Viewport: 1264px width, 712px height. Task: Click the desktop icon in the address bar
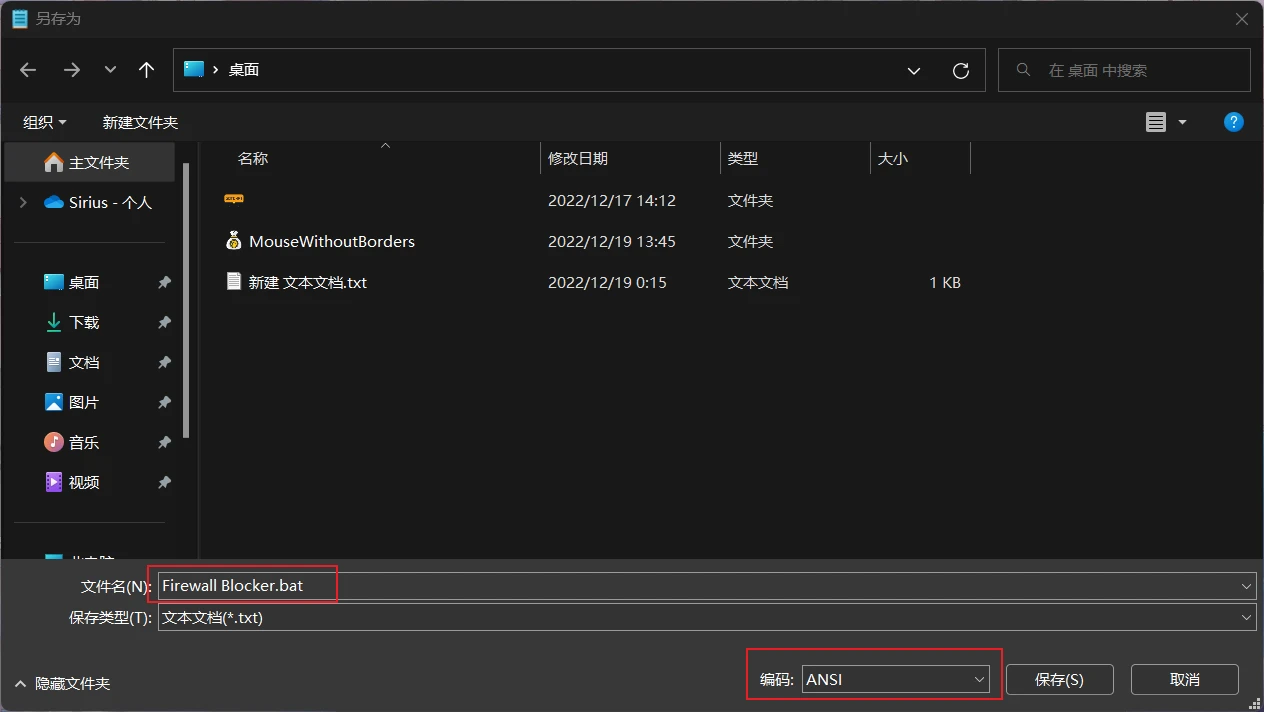[194, 70]
